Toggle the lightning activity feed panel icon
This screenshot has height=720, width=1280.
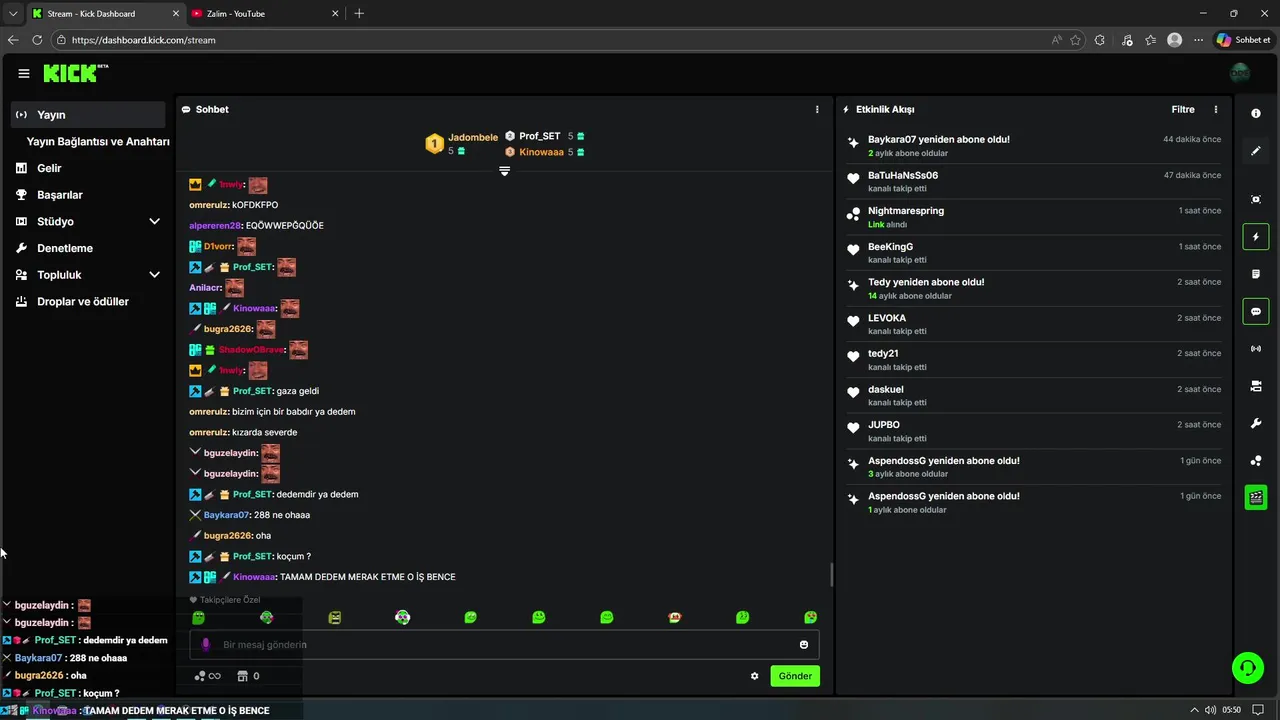pos(1256,237)
